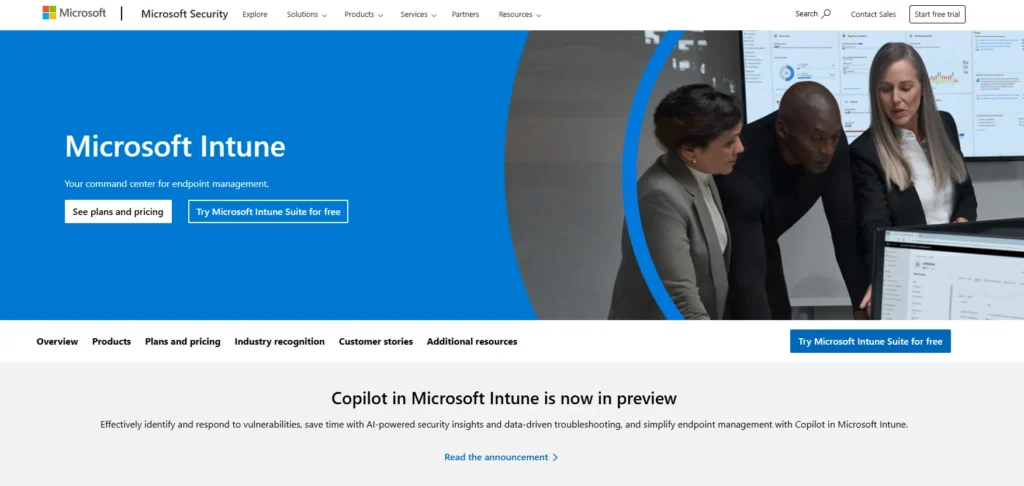Click the blue Try Microsoft Intune Suite button
This screenshot has height=486, width=1024.
[870, 341]
